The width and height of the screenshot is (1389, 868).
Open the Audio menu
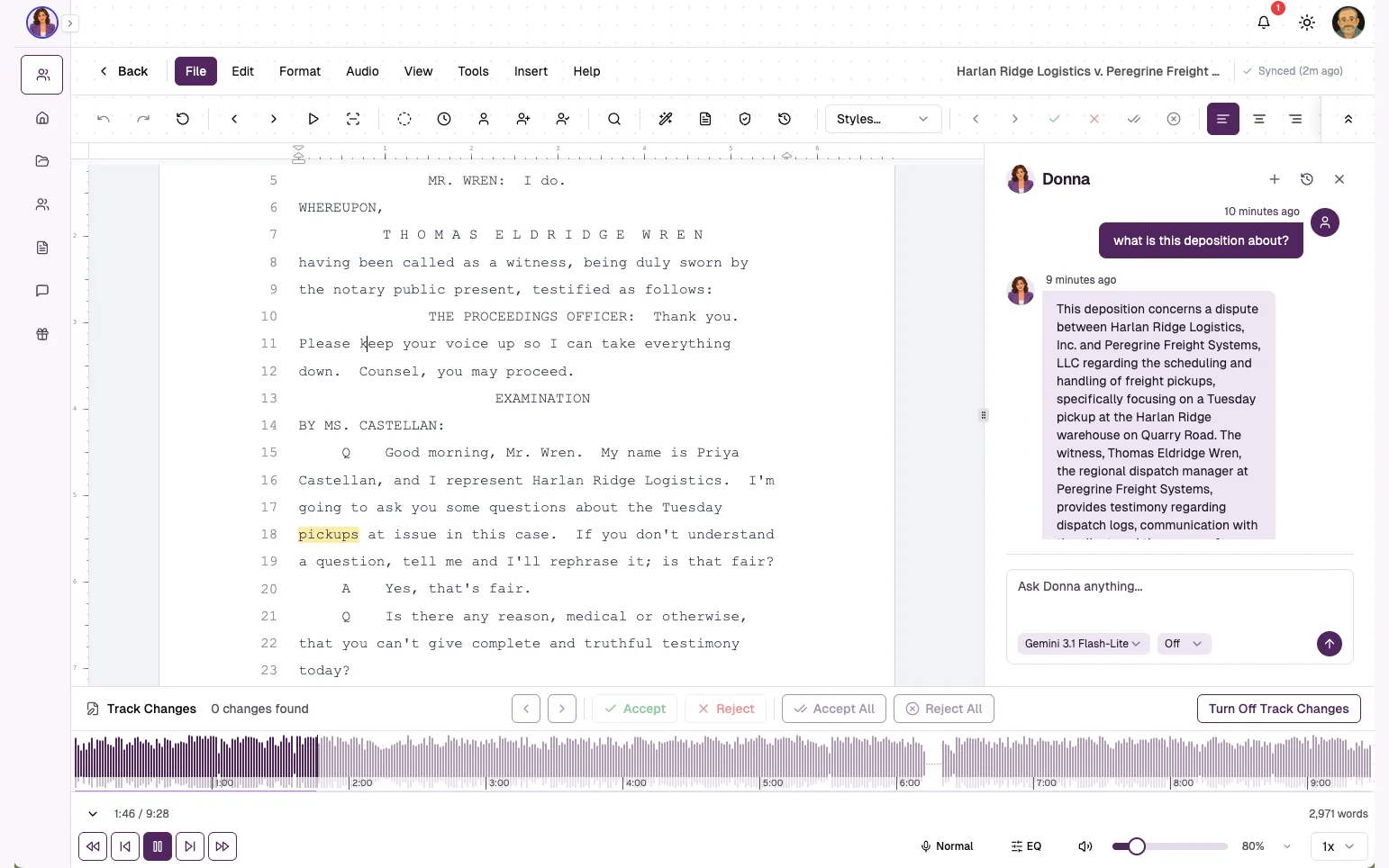click(362, 71)
